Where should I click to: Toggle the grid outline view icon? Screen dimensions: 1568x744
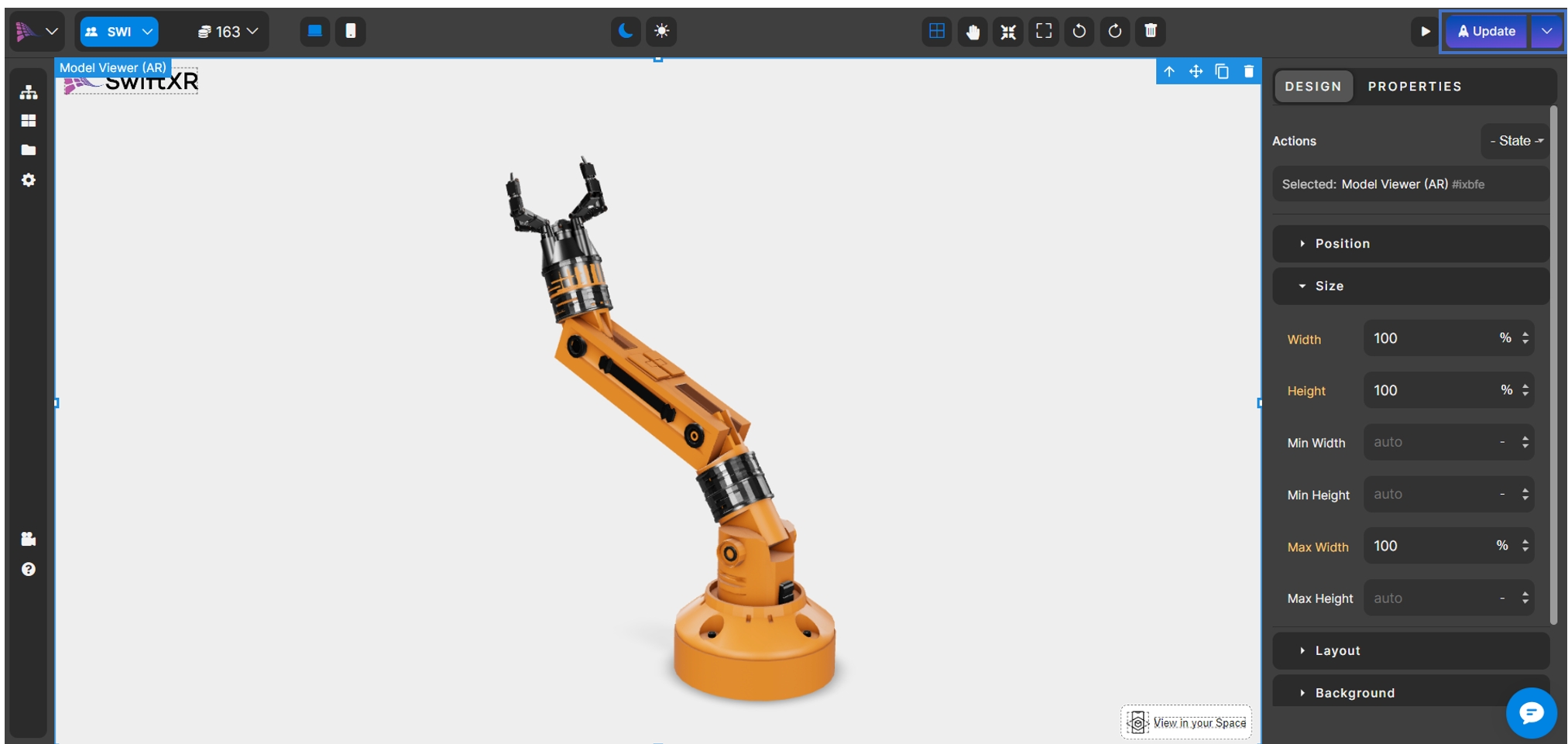point(937,32)
